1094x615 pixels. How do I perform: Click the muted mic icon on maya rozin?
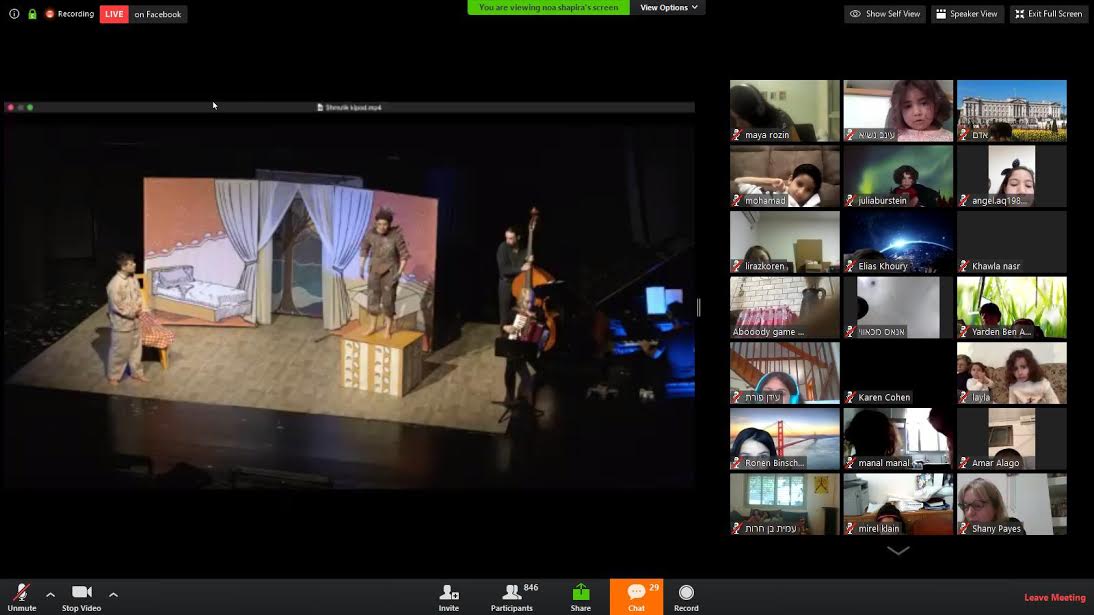737,135
